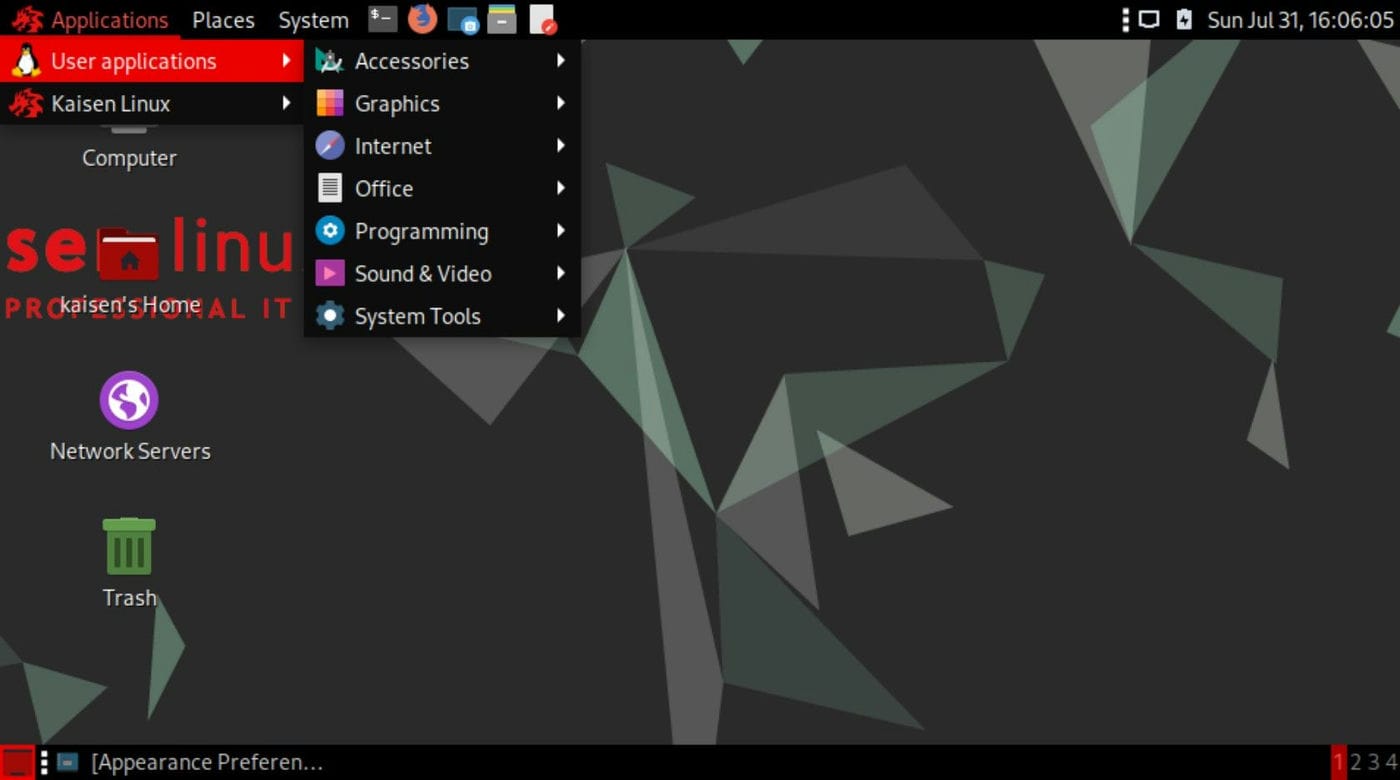Open Firefox from the top panel
The width and height of the screenshot is (1400, 780).
[x=422, y=18]
